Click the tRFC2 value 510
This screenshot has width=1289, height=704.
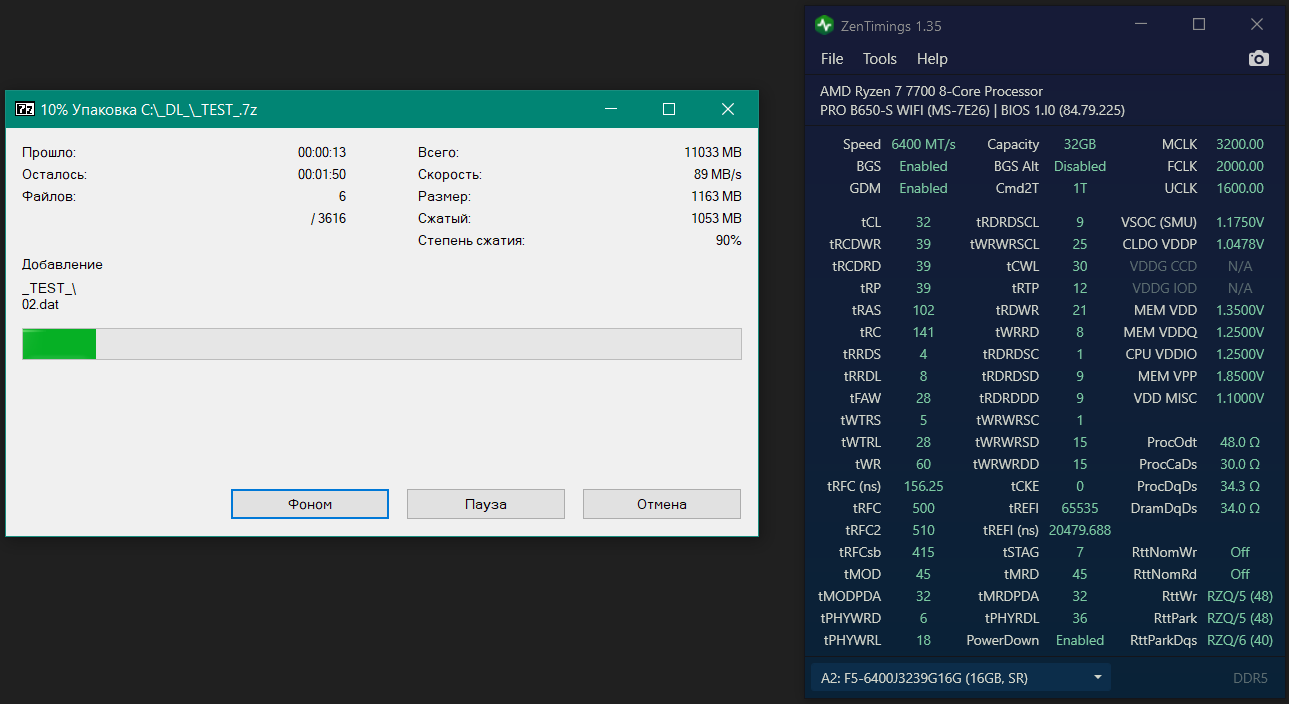[923, 530]
